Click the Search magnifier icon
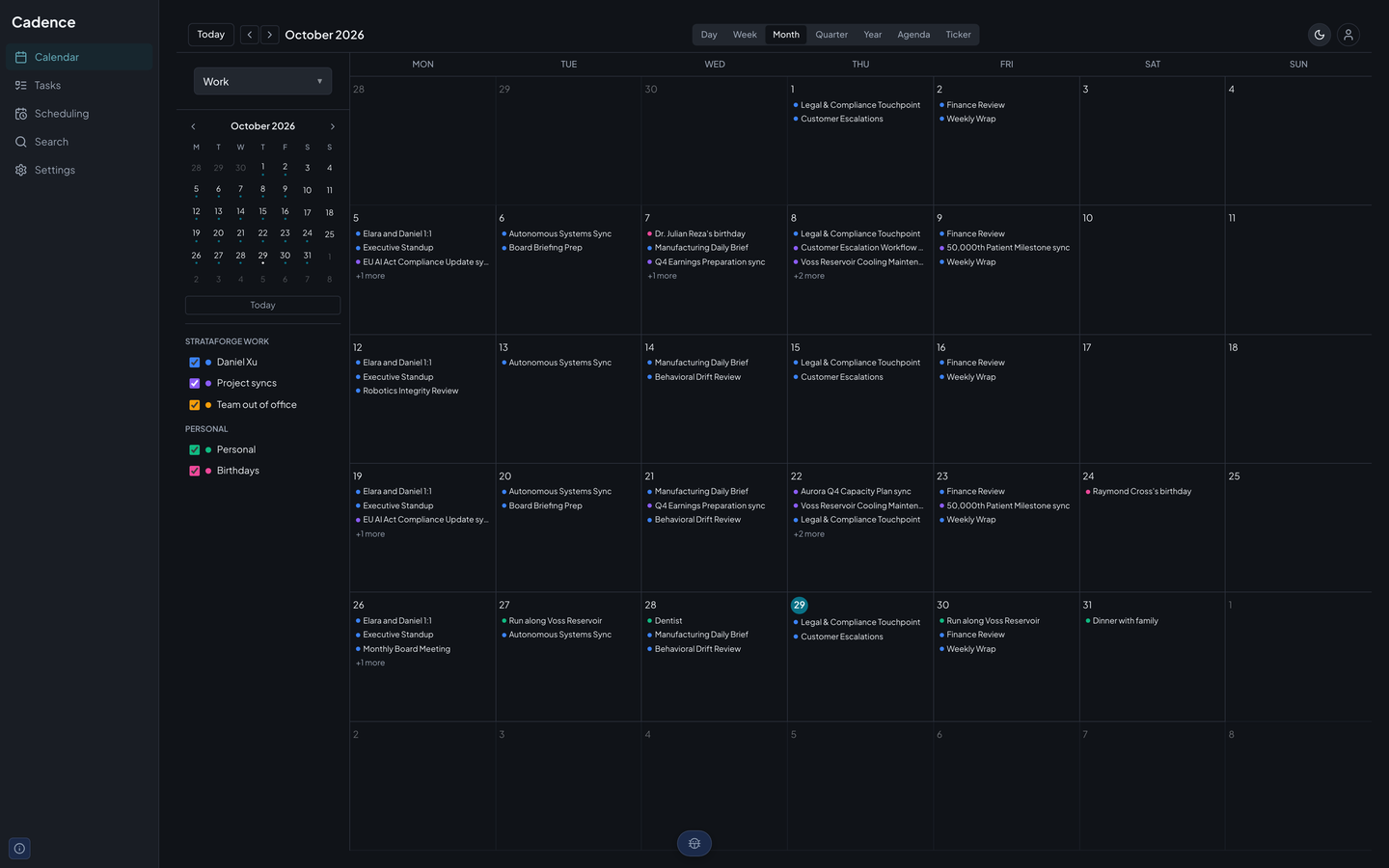 pos(21,142)
